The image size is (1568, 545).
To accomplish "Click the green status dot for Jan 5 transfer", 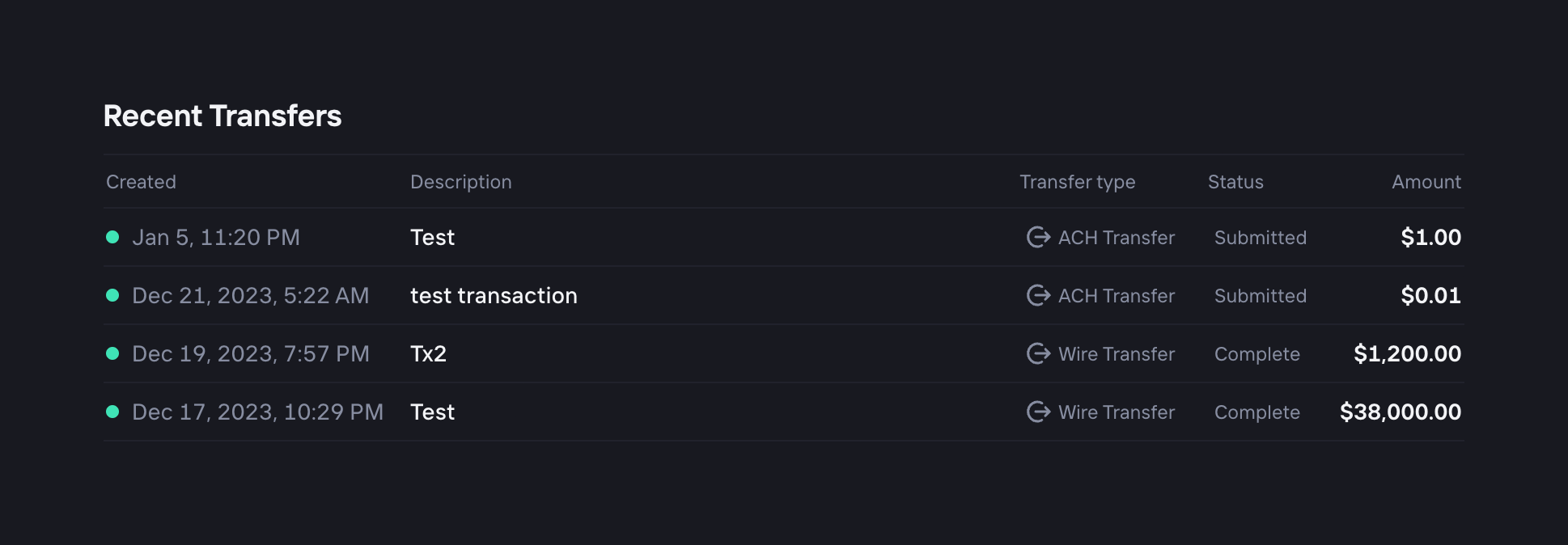I will [x=114, y=237].
